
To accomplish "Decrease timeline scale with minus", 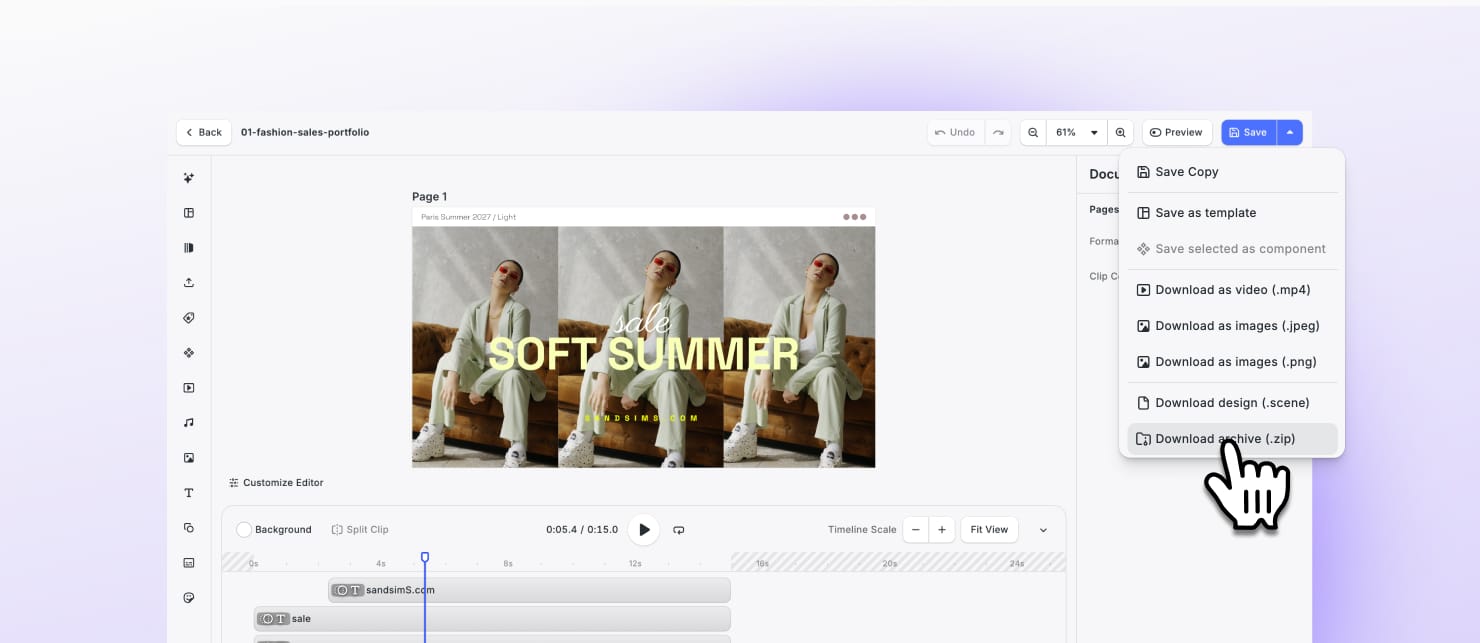I will 916,530.
